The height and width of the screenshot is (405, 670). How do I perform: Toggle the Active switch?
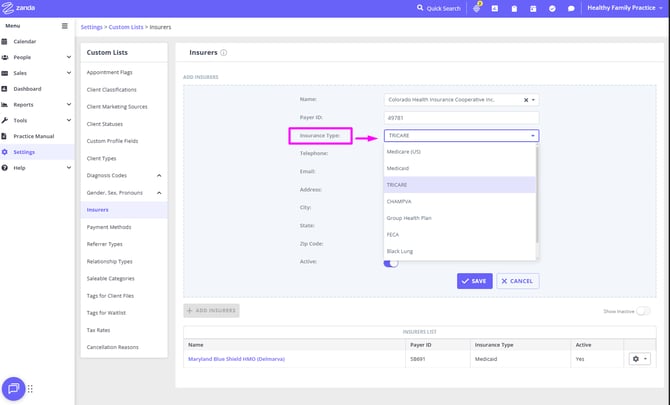(391, 262)
